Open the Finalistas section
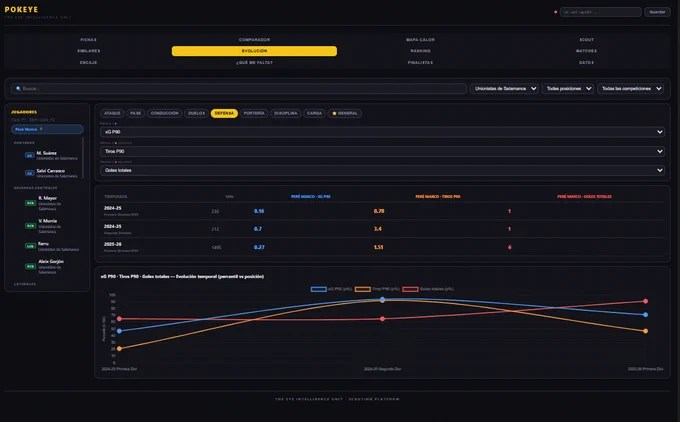This screenshot has width=680, height=422. click(x=420, y=62)
